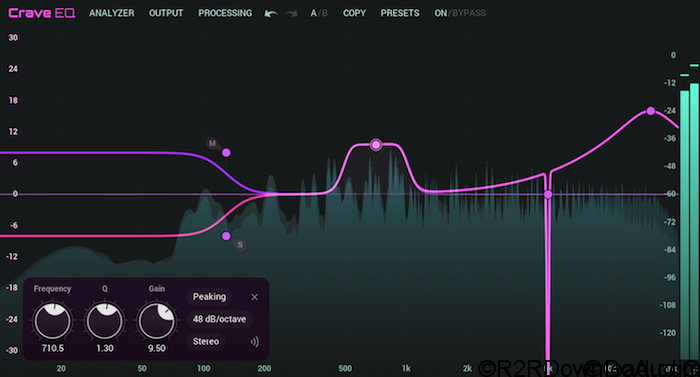This screenshot has height=377, width=700.
Task: Click the COPY button
Action: (354, 13)
